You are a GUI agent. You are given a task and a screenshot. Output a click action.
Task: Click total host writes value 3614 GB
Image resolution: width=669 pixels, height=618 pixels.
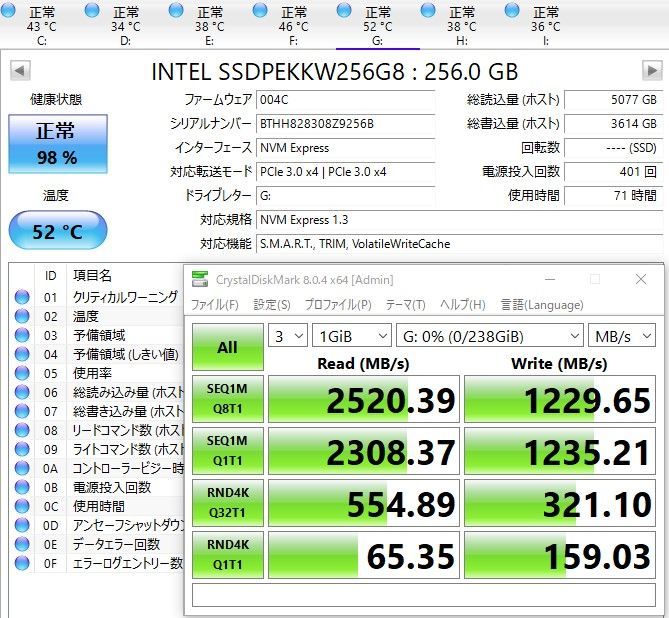point(614,124)
